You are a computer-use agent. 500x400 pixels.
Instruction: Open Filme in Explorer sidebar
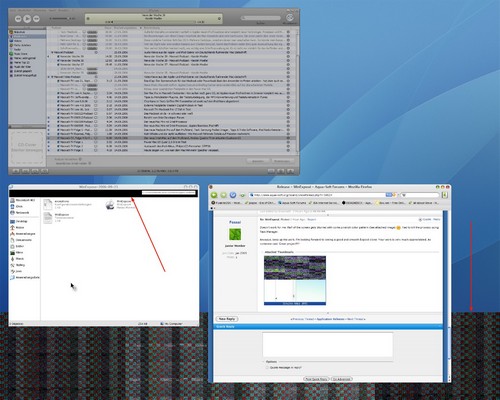17,252
